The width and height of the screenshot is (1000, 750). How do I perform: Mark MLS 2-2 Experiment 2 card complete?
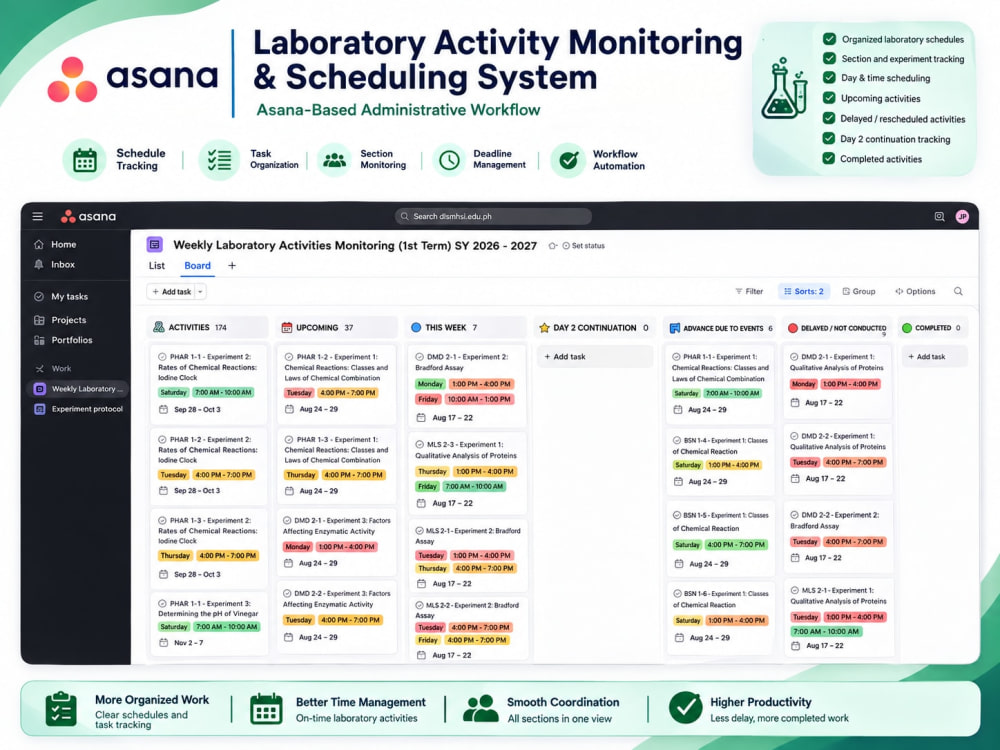419,605
